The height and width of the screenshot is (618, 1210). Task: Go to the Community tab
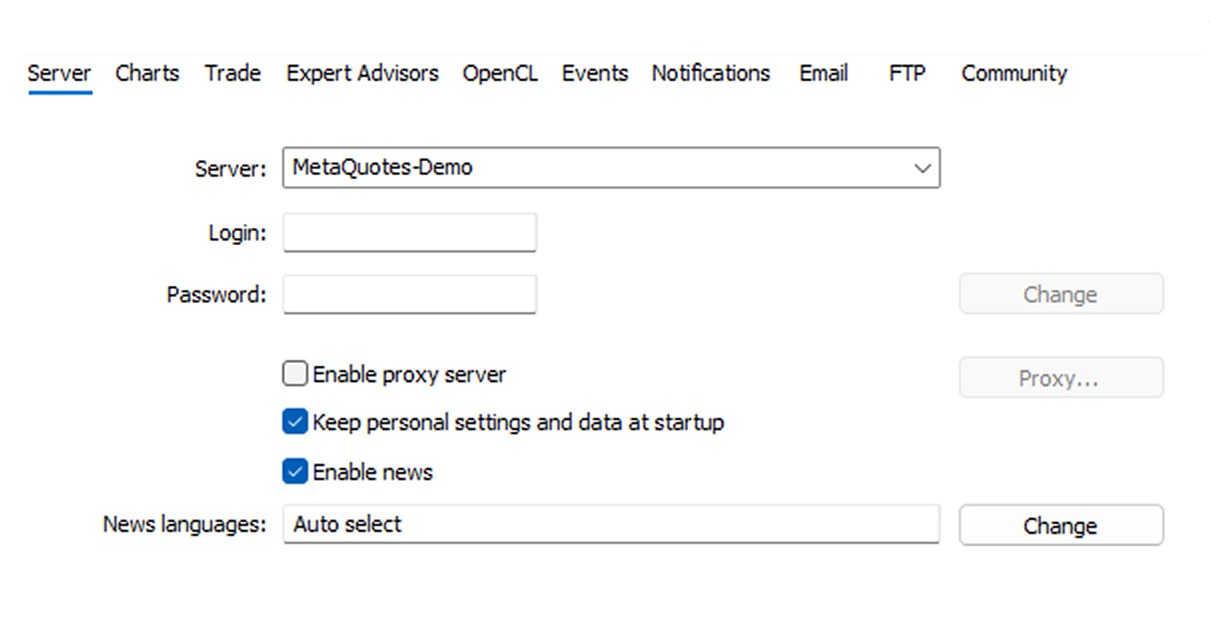(1014, 73)
